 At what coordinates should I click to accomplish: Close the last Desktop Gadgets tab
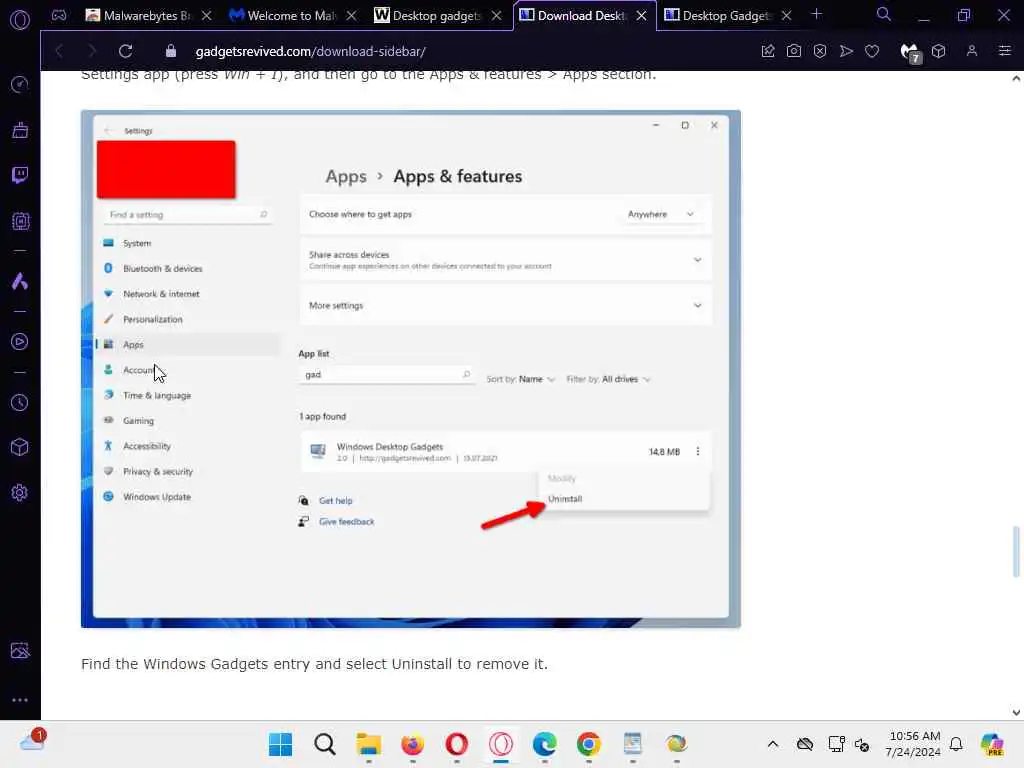pos(786,16)
